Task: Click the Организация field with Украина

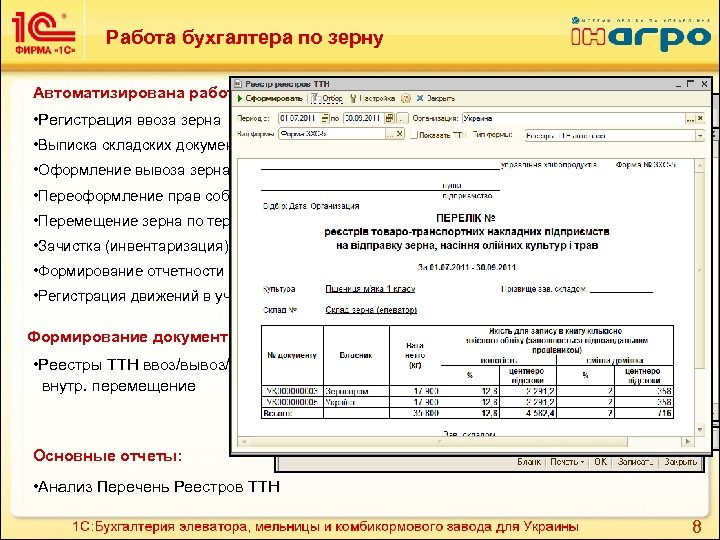Action: pyautogui.click(x=573, y=118)
